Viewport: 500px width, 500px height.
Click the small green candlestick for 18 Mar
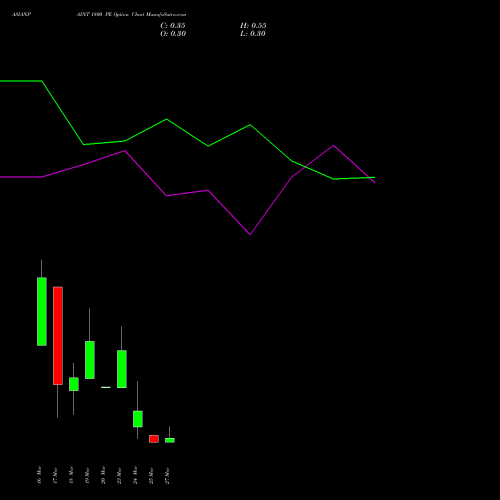coord(74,384)
